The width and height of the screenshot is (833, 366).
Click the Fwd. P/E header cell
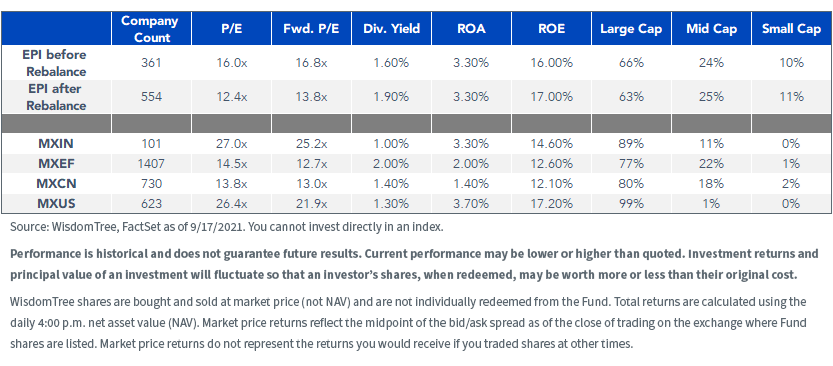[x=311, y=29]
